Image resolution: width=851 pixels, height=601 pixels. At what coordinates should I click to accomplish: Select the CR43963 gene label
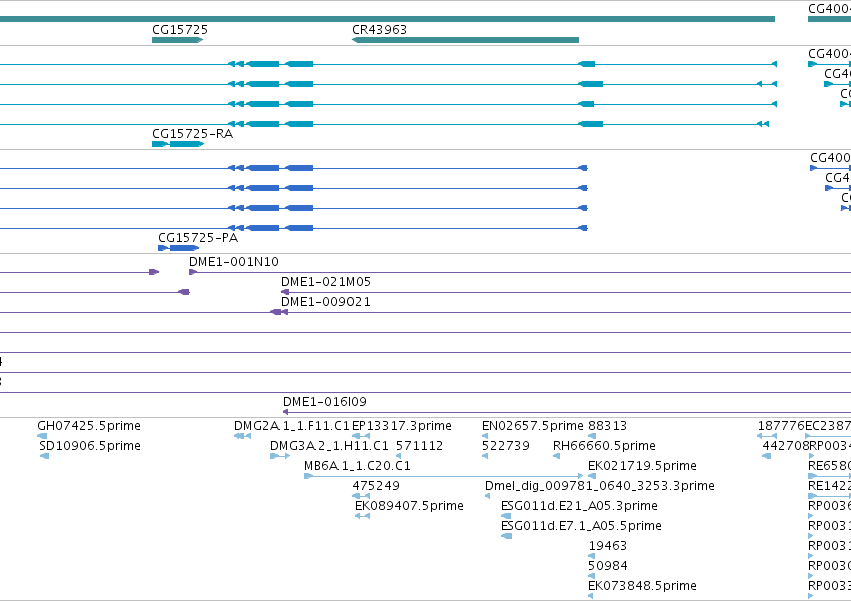(x=379, y=30)
